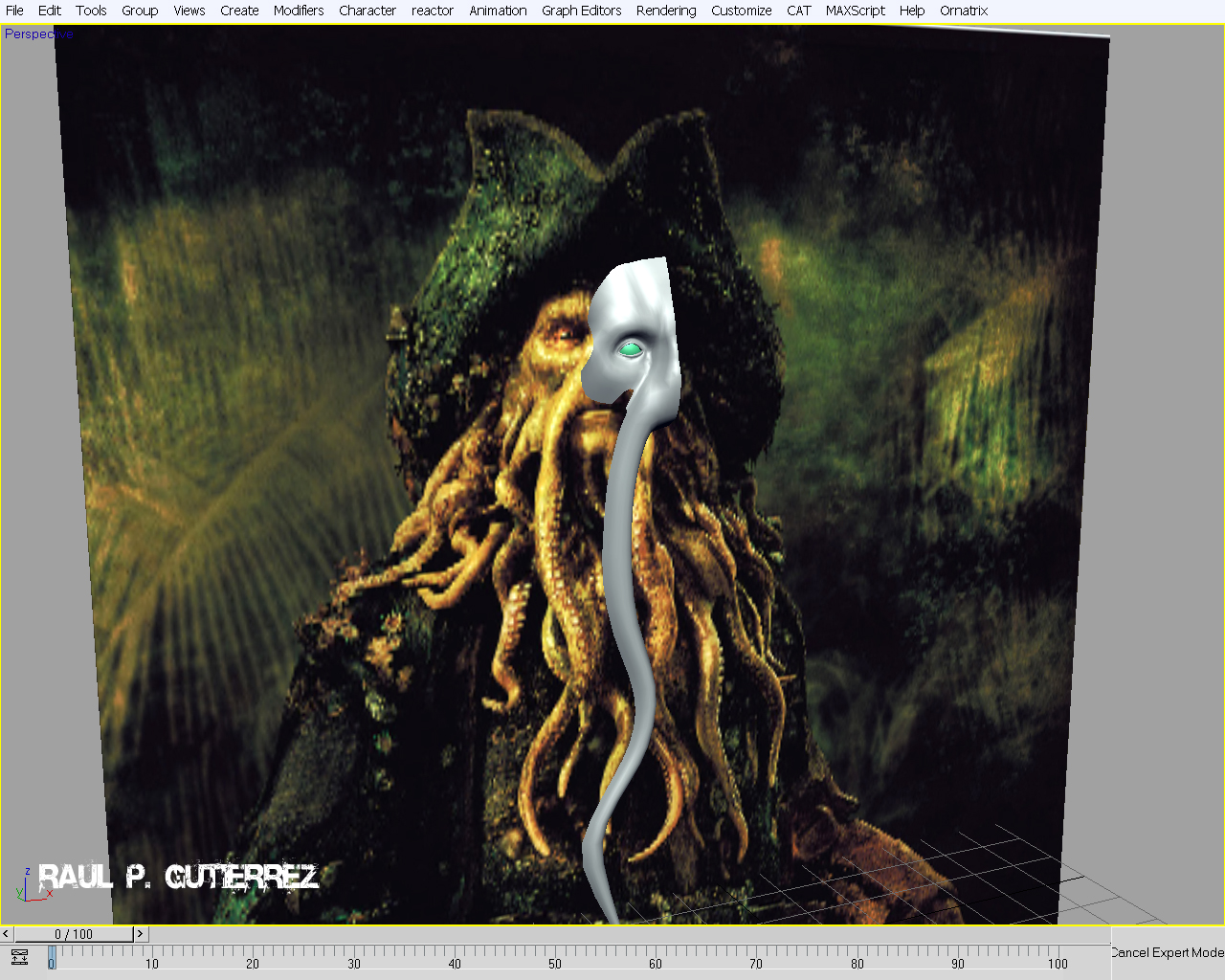Open the Rendering menu
This screenshot has width=1225, height=980.
pyautogui.click(x=666, y=11)
